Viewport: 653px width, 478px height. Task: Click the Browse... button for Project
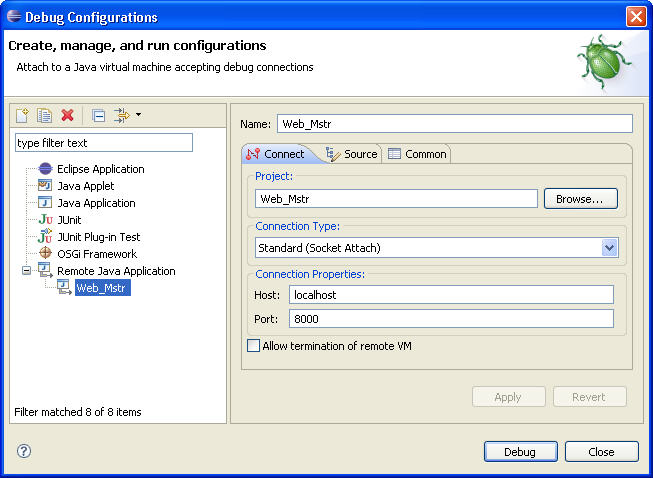tap(580, 199)
